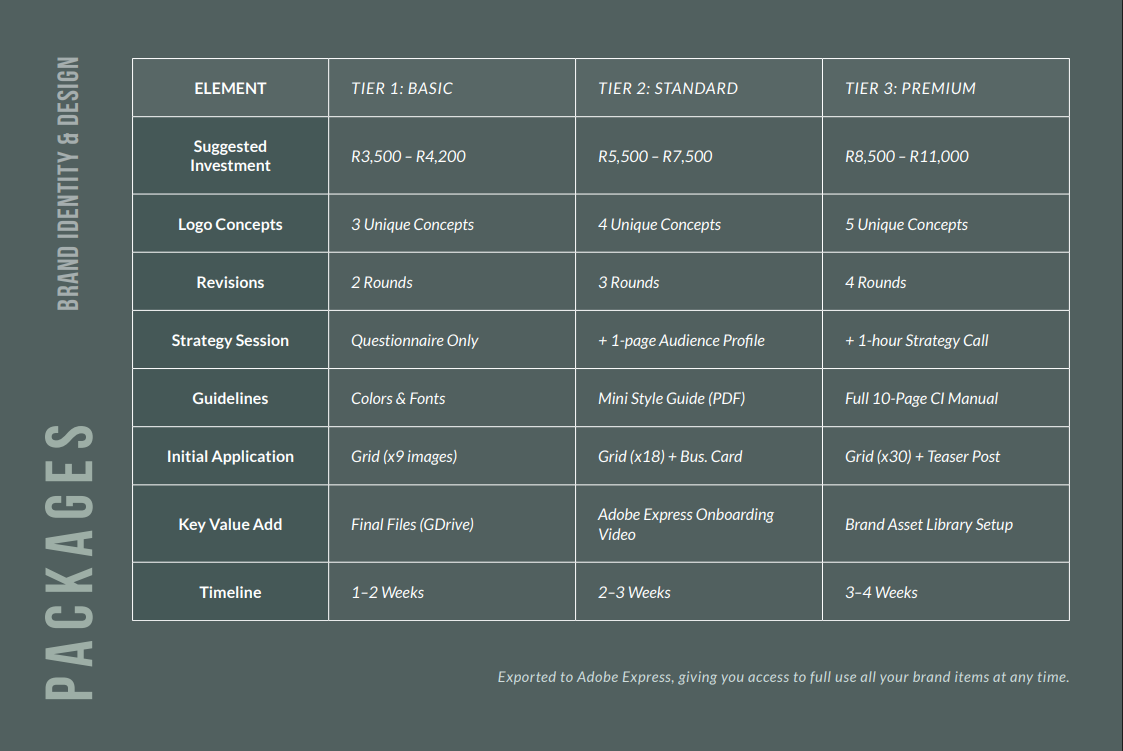Click the vertical PACKAGES title
The height and width of the screenshot is (751, 1123).
(70, 560)
